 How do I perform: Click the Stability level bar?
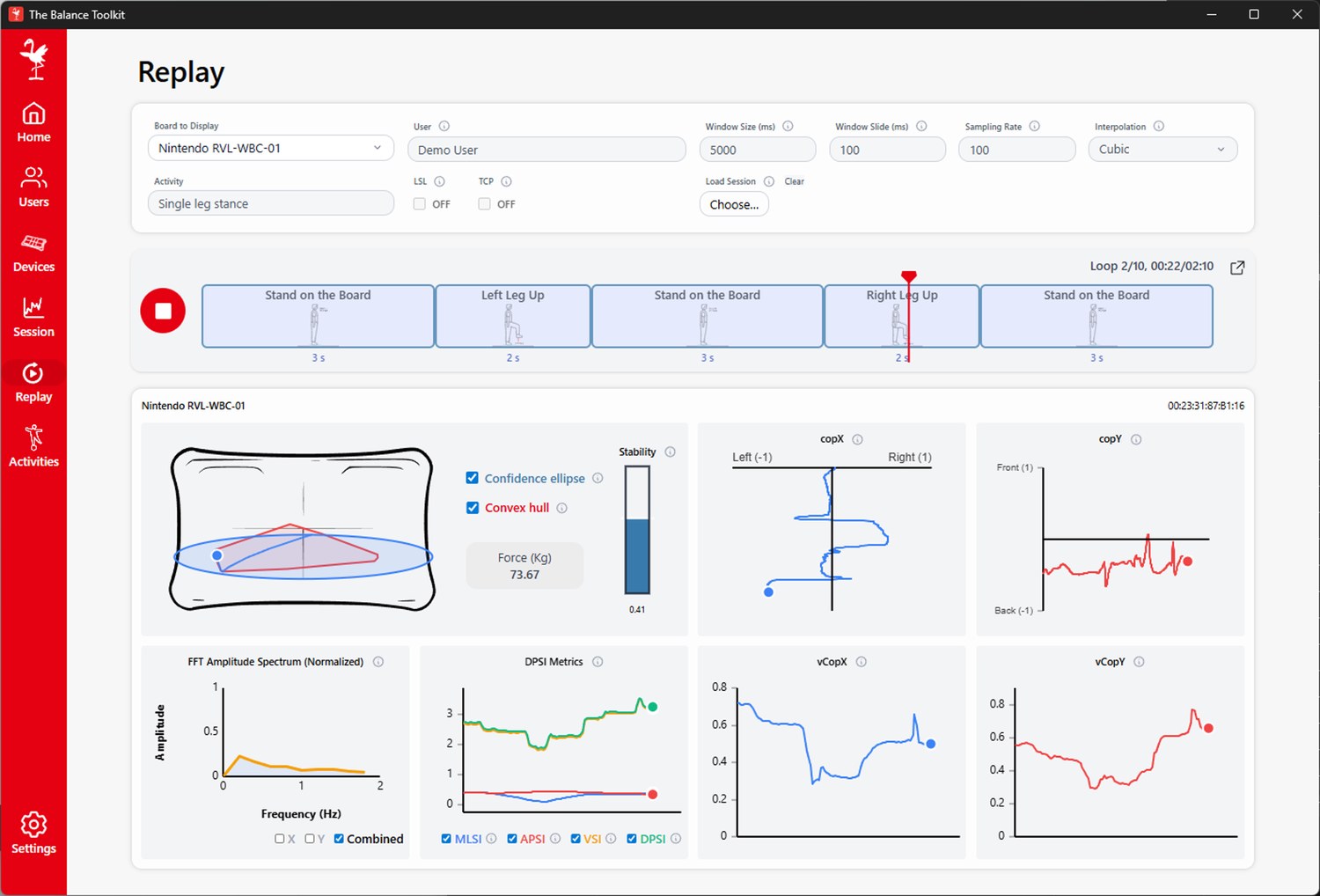[637, 530]
